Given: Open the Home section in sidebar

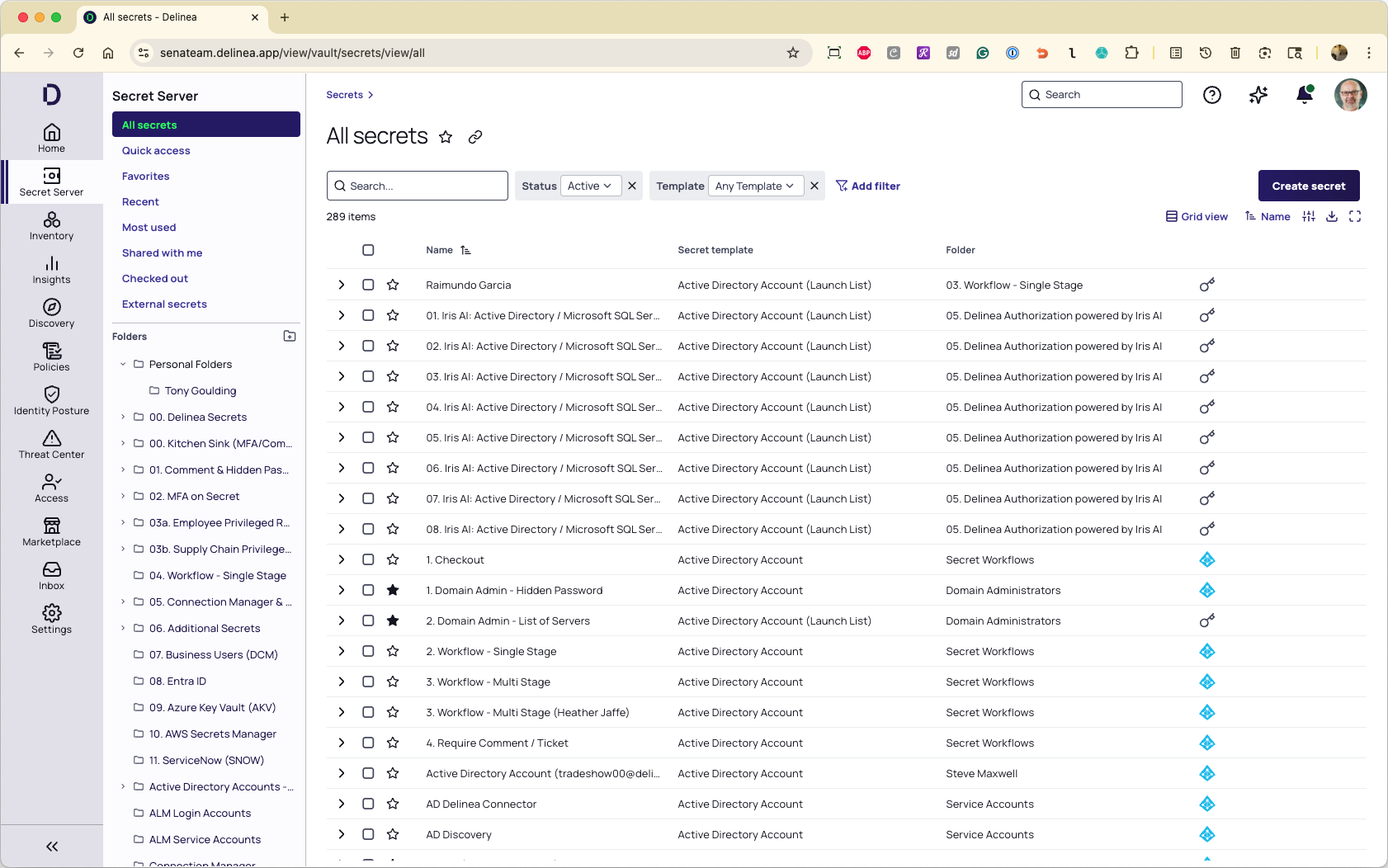Looking at the screenshot, I should pyautogui.click(x=51, y=138).
